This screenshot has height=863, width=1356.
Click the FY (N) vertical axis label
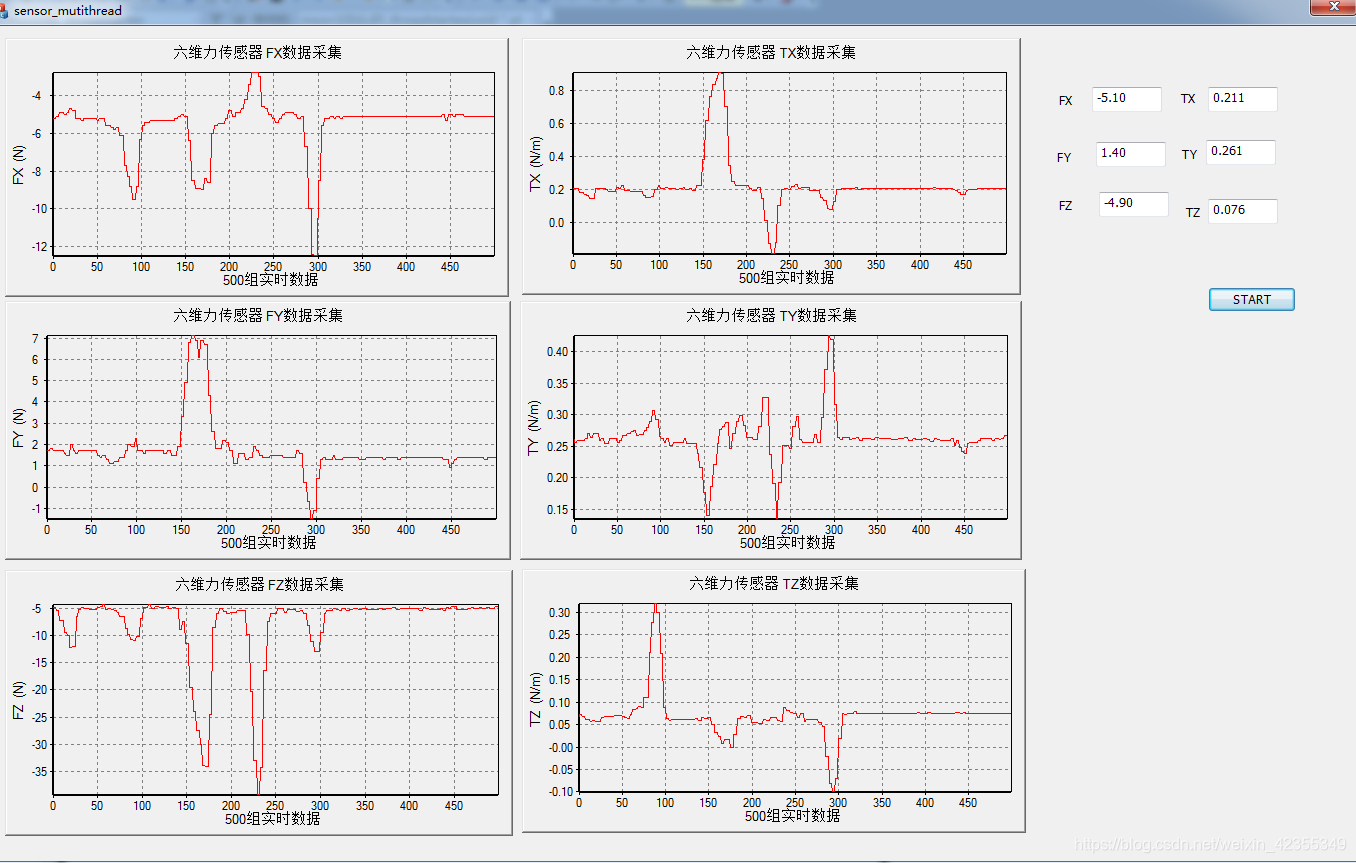[19, 428]
